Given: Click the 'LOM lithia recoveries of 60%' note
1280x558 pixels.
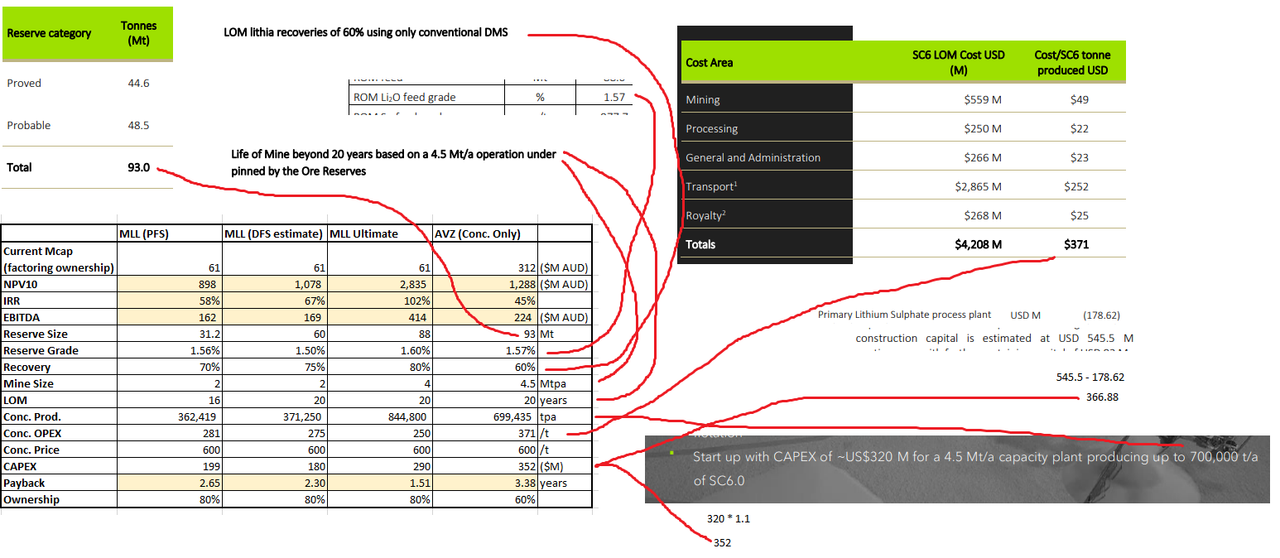Looking at the screenshot, I should 366,32.
